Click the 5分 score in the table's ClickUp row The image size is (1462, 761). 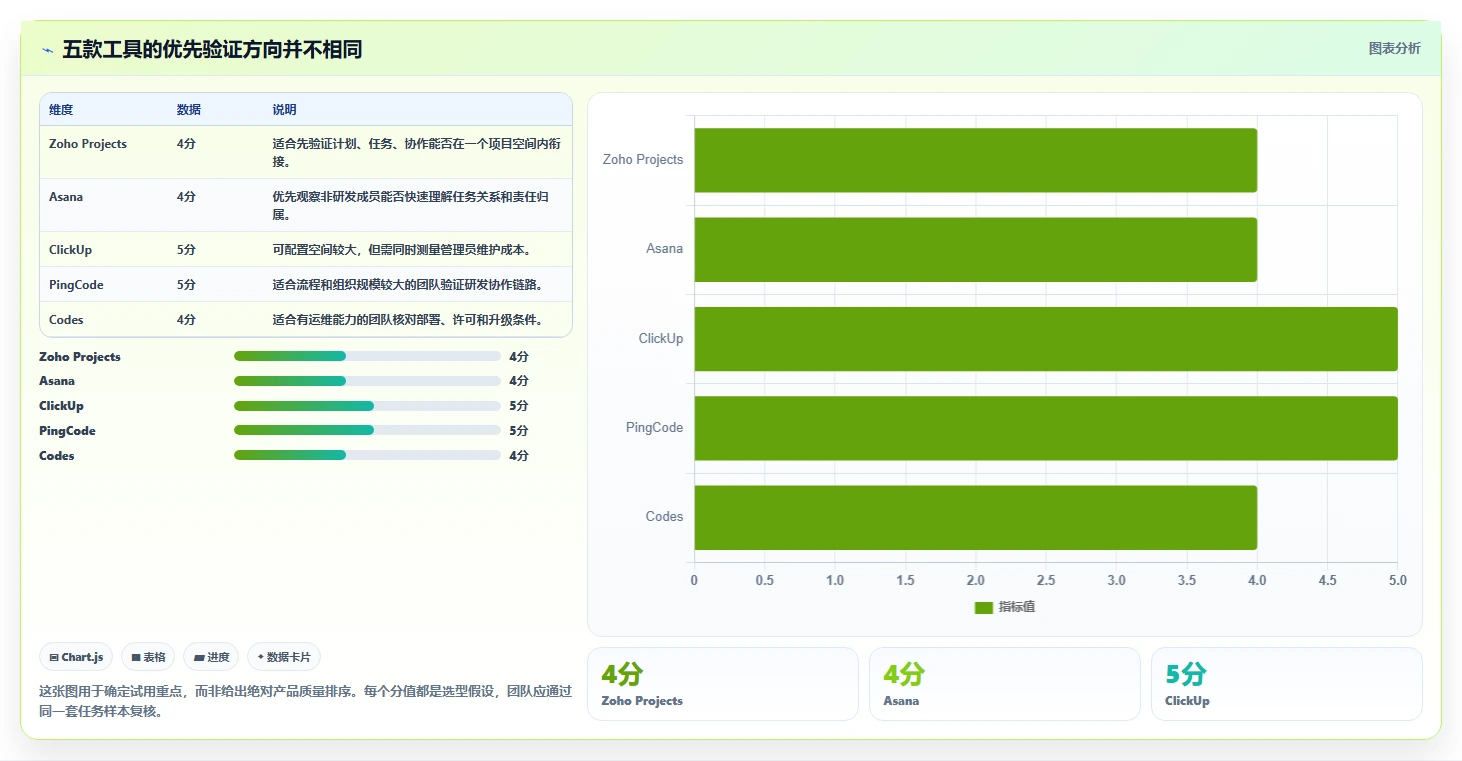tap(186, 250)
